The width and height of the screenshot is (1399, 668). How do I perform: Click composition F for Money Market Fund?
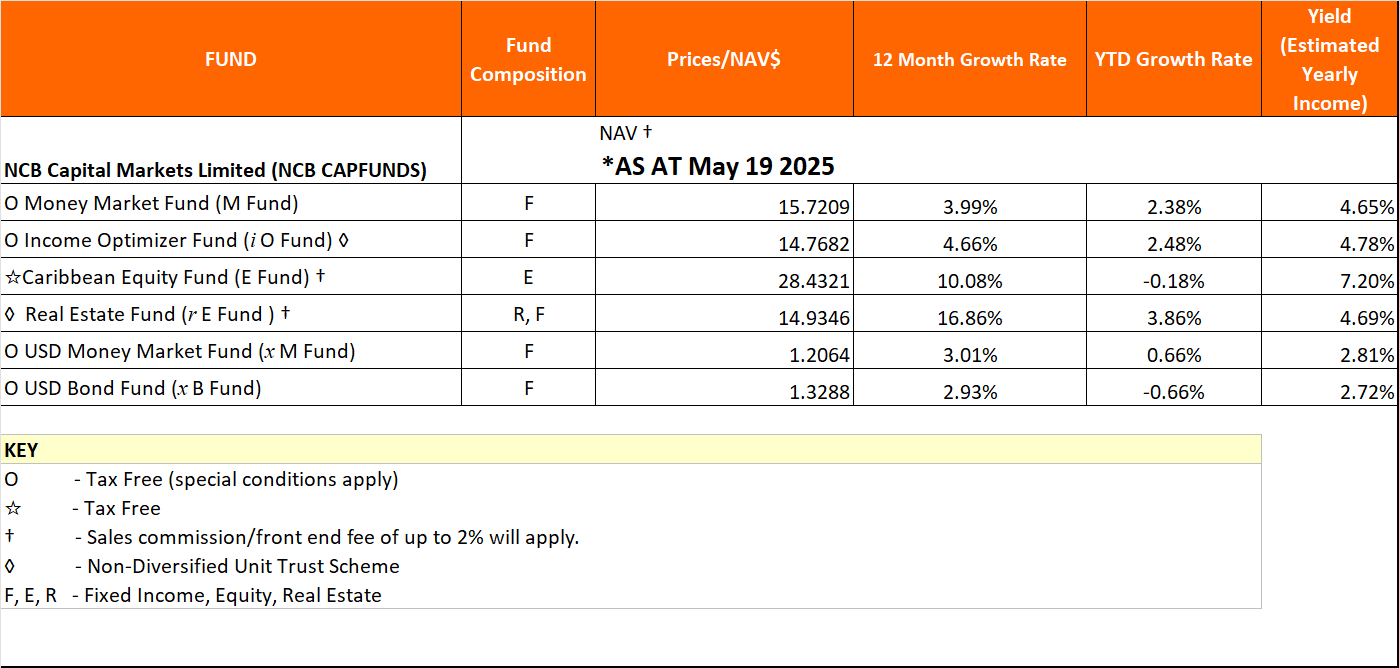coord(528,204)
